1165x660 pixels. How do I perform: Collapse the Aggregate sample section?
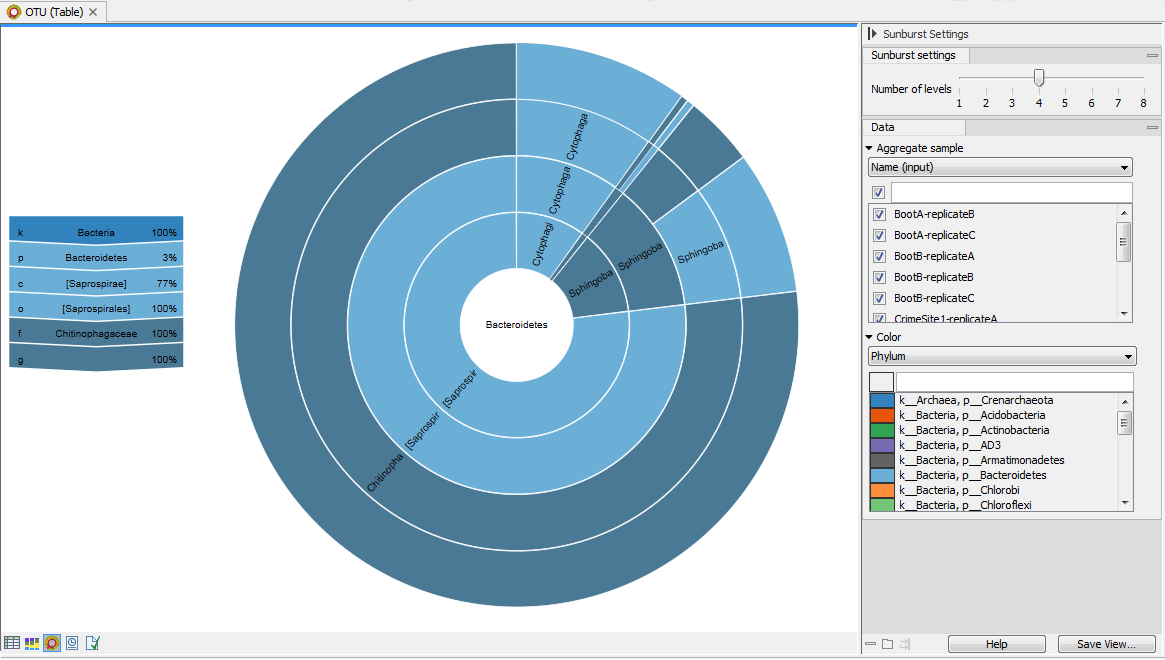869,148
